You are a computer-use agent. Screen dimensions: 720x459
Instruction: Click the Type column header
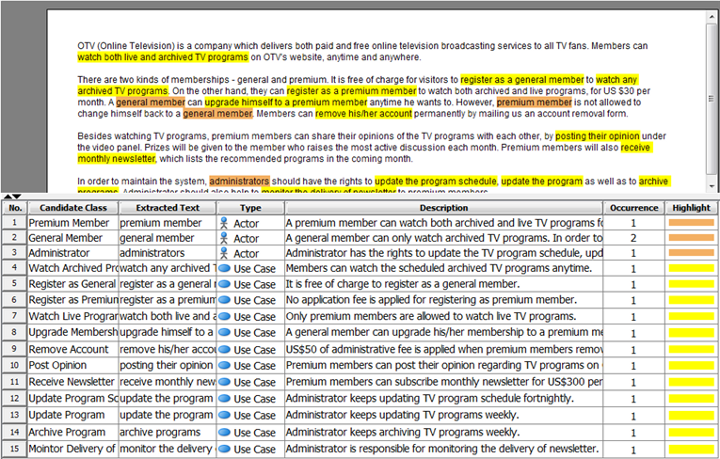[250, 208]
